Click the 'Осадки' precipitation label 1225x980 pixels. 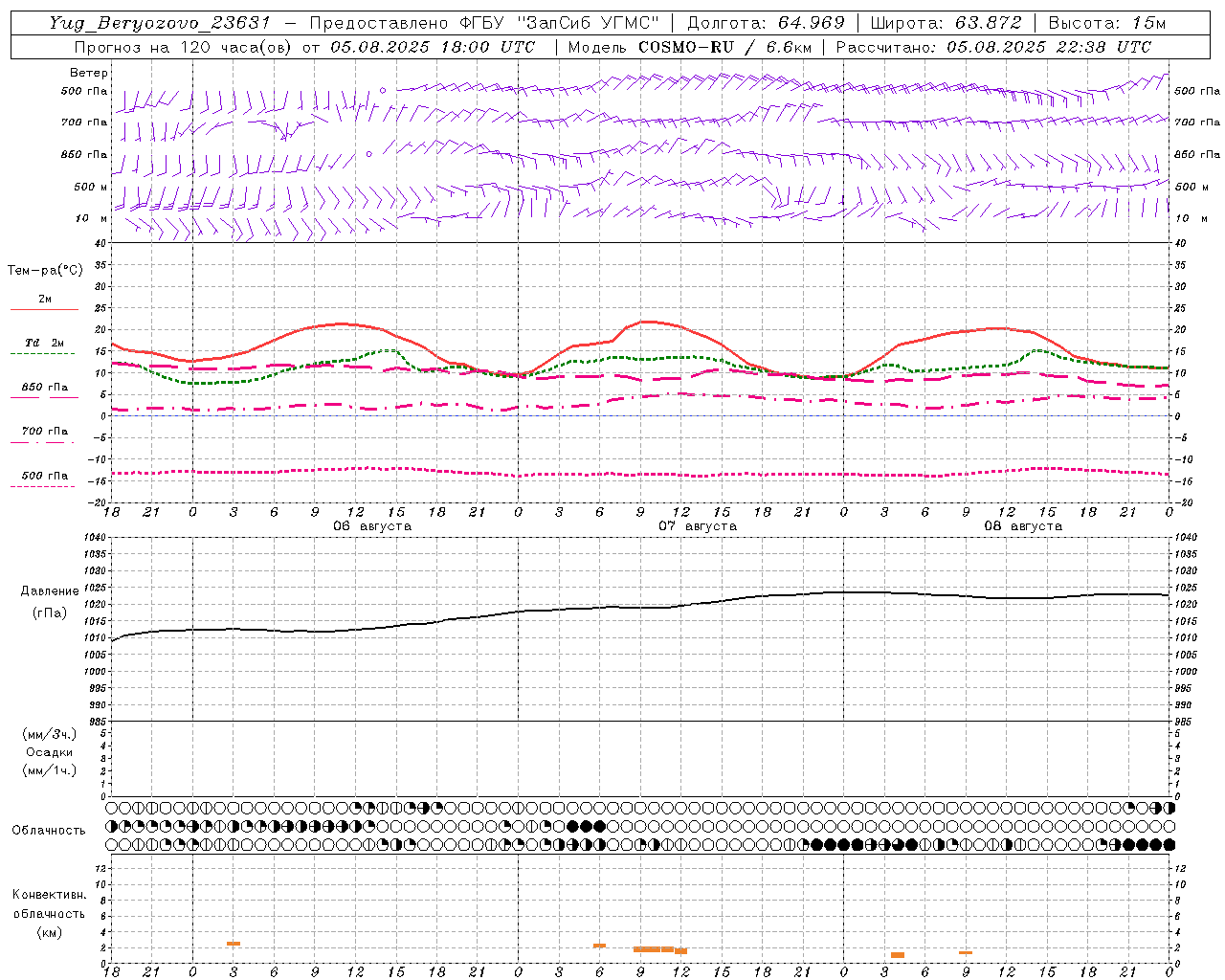point(50,752)
